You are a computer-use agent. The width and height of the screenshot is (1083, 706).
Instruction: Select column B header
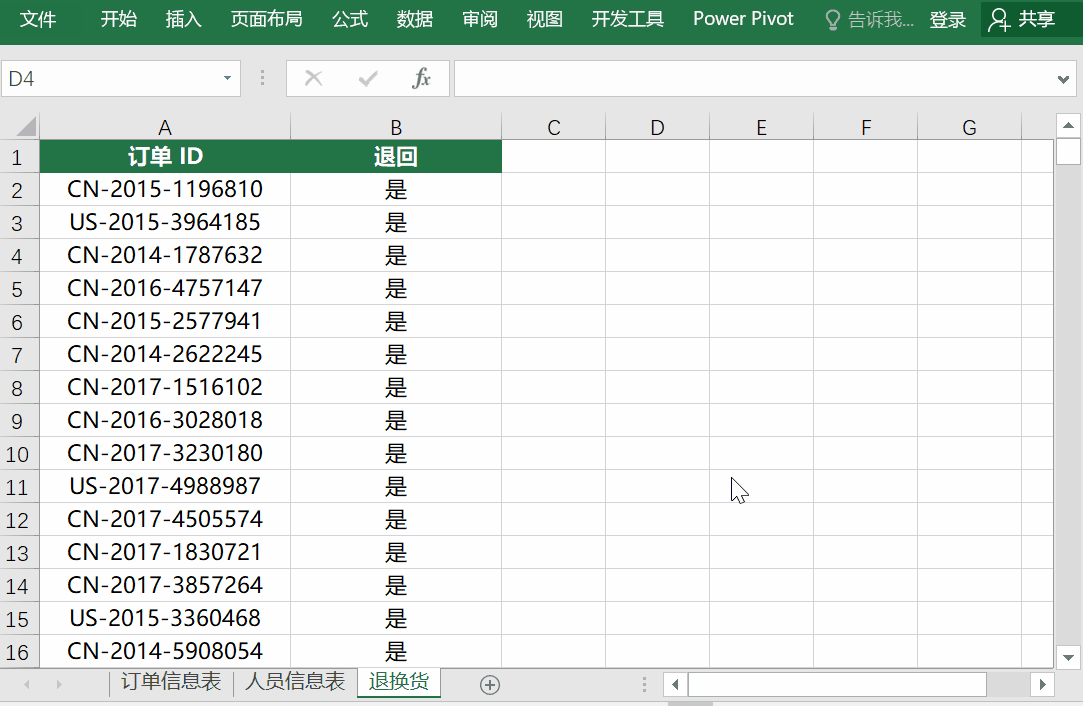pos(396,127)
